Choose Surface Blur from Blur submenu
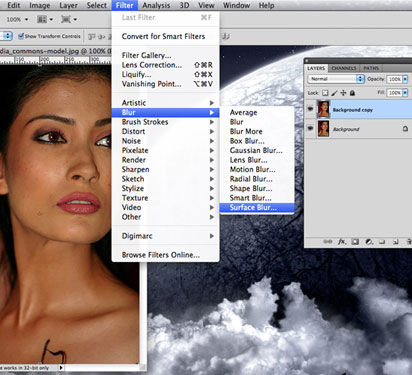 pos(257,208)
